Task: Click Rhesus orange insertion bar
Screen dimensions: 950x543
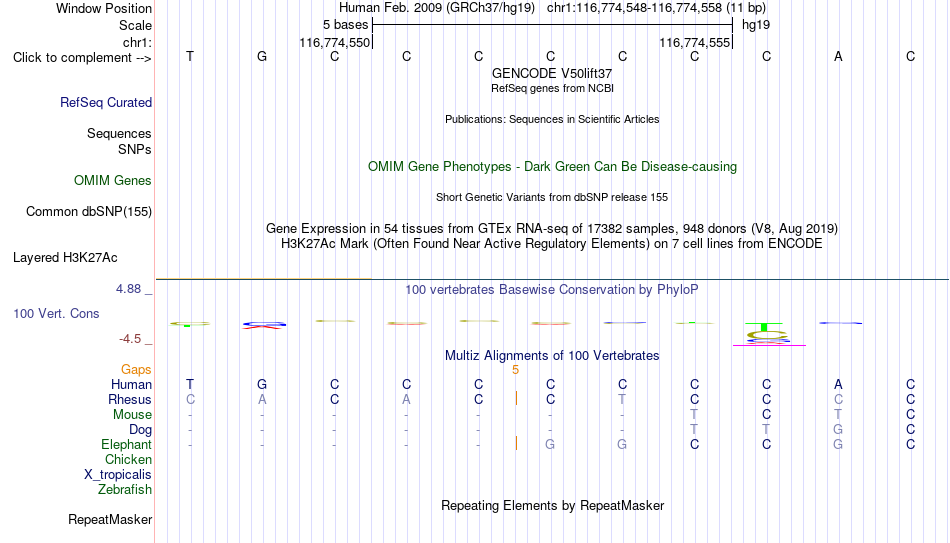Action: pyautogui.click(x=516, y=398)
